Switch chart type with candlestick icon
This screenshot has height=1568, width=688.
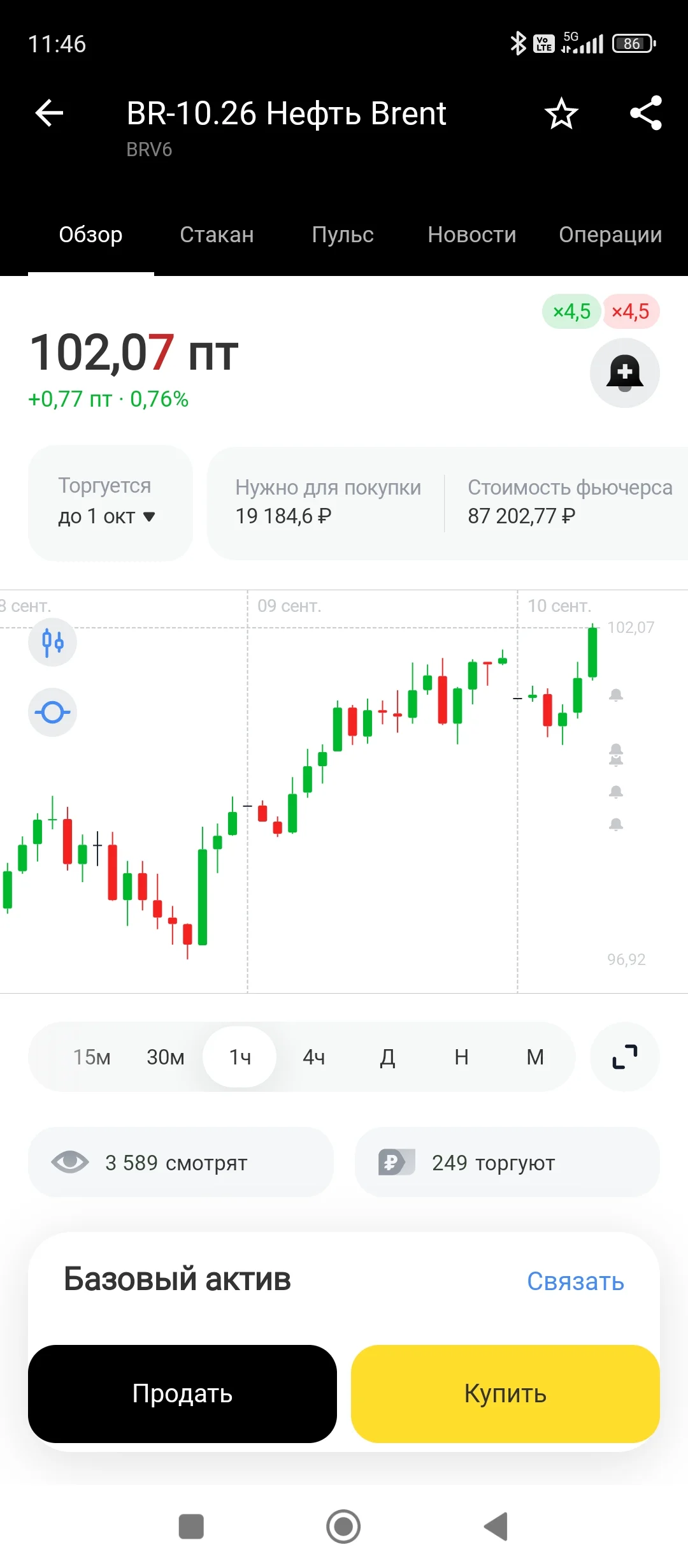[53, 642]
